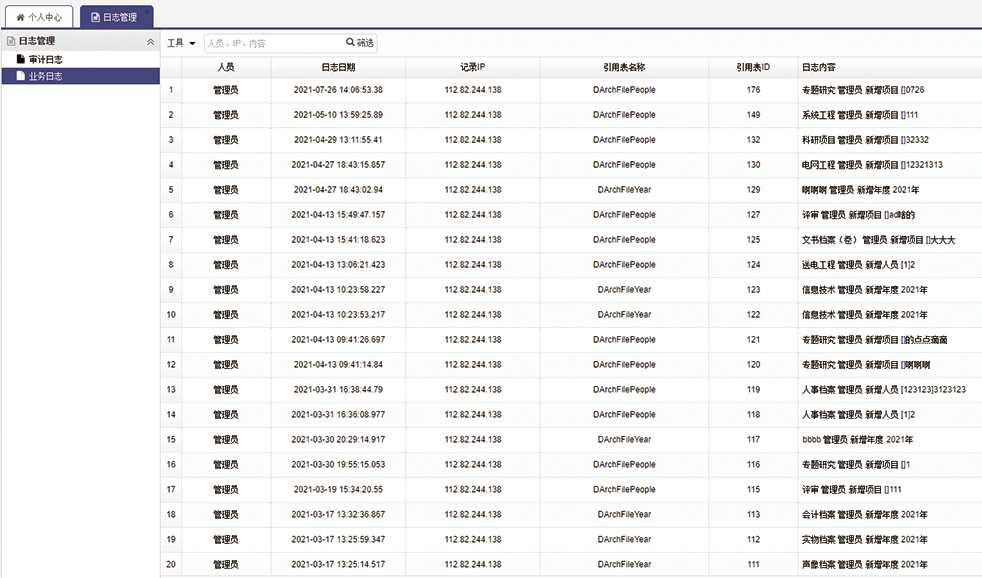This screenshot has width=982, height=578.
Task: Select 业务日志 in the sidebar tree
Action: (46, 76)
